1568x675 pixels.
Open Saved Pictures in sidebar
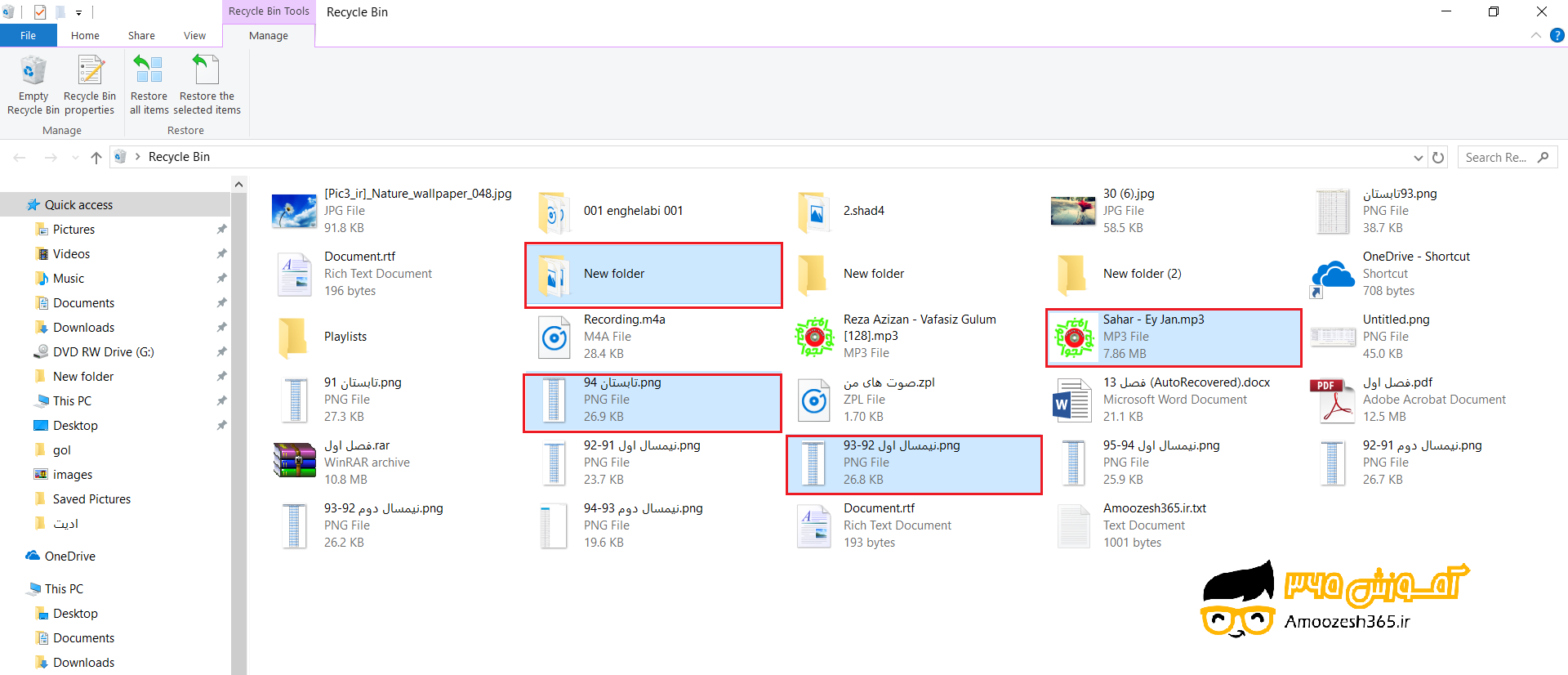pos(91,499)
